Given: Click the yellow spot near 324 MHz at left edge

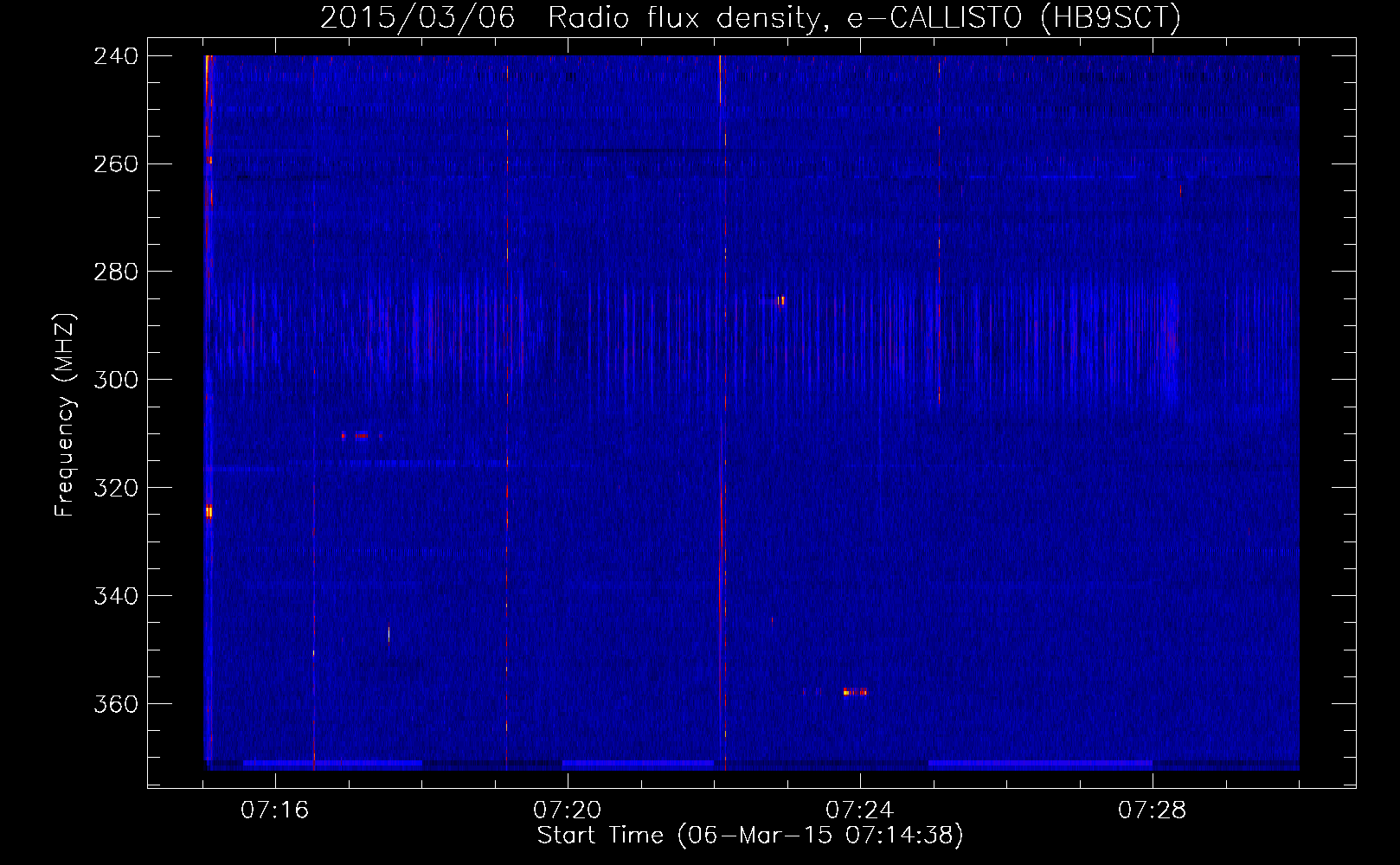Looking at the screenshot, I should 209,512.
